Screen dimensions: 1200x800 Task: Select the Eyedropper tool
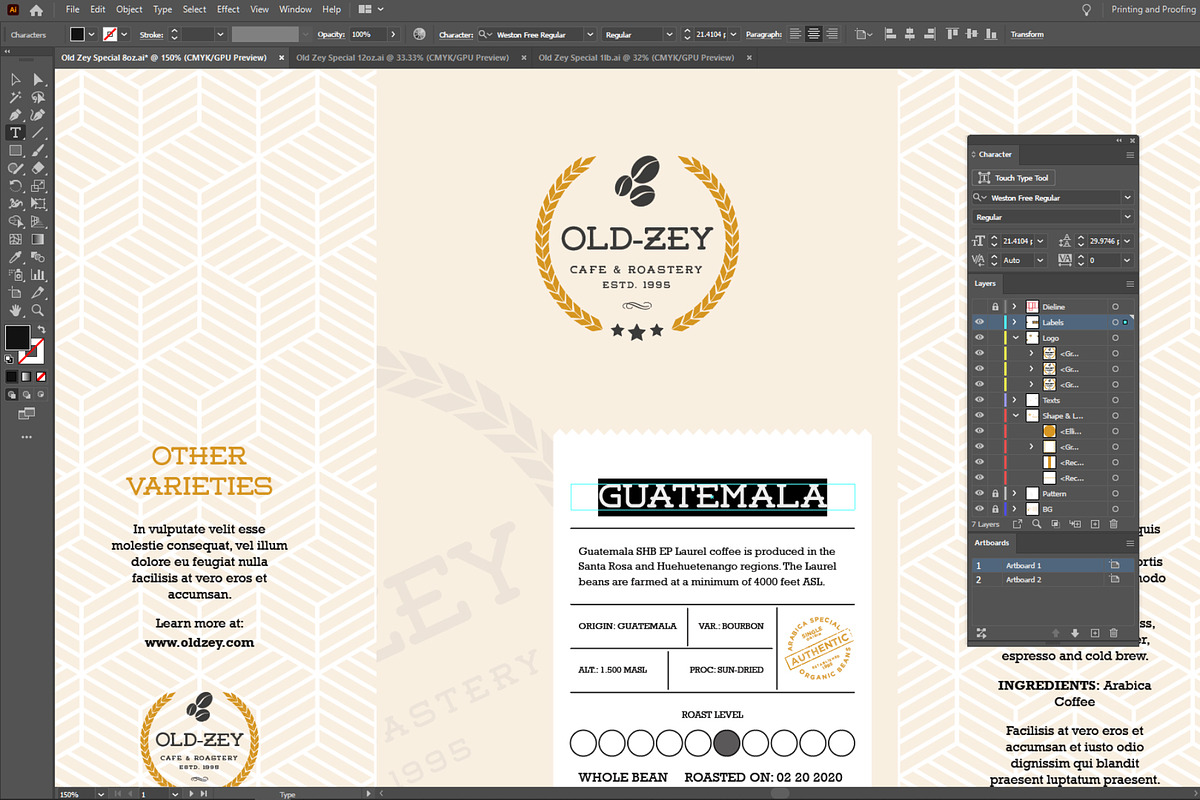(15, 257)
